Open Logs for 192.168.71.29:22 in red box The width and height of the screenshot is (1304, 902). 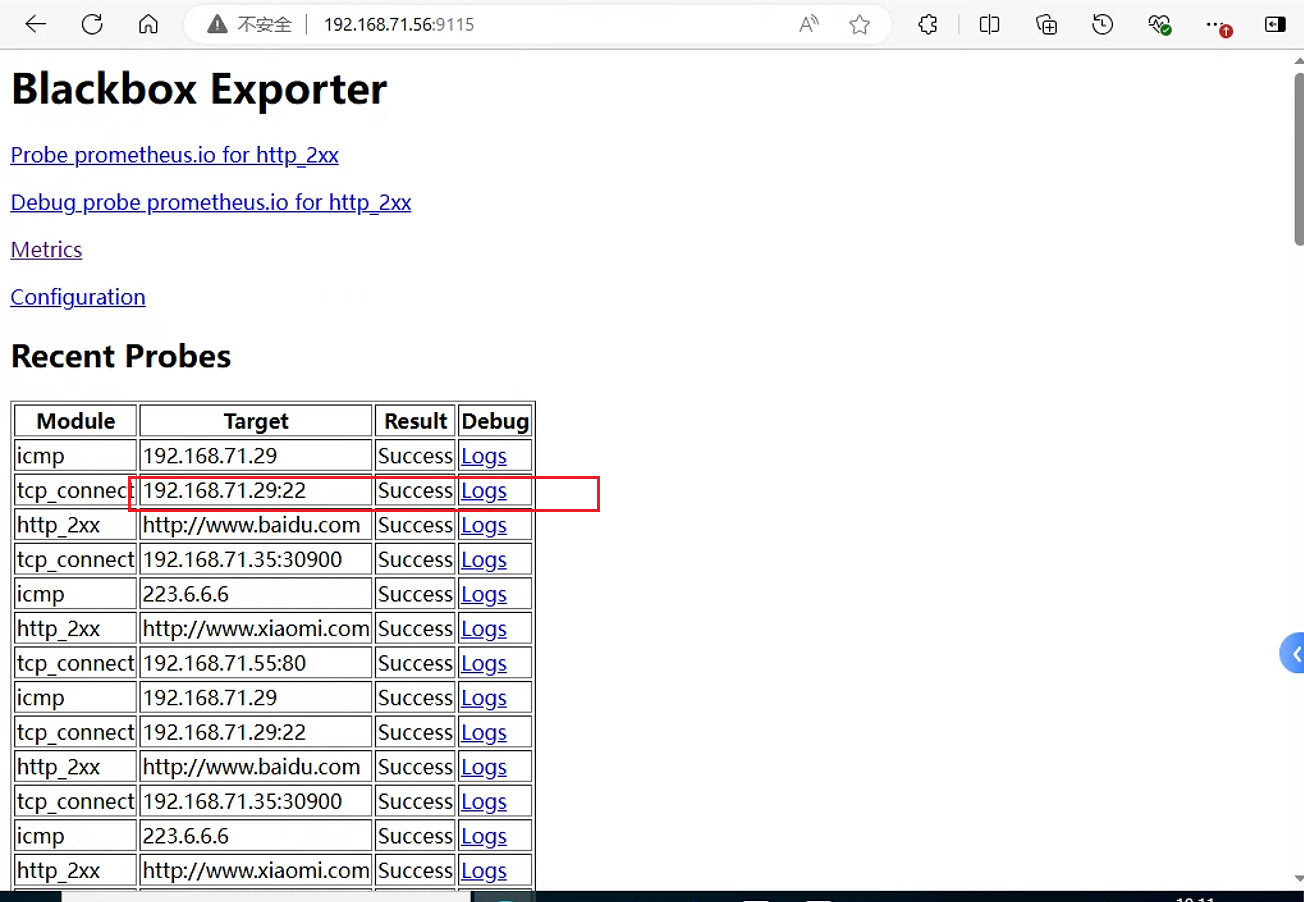coord(484,491)
